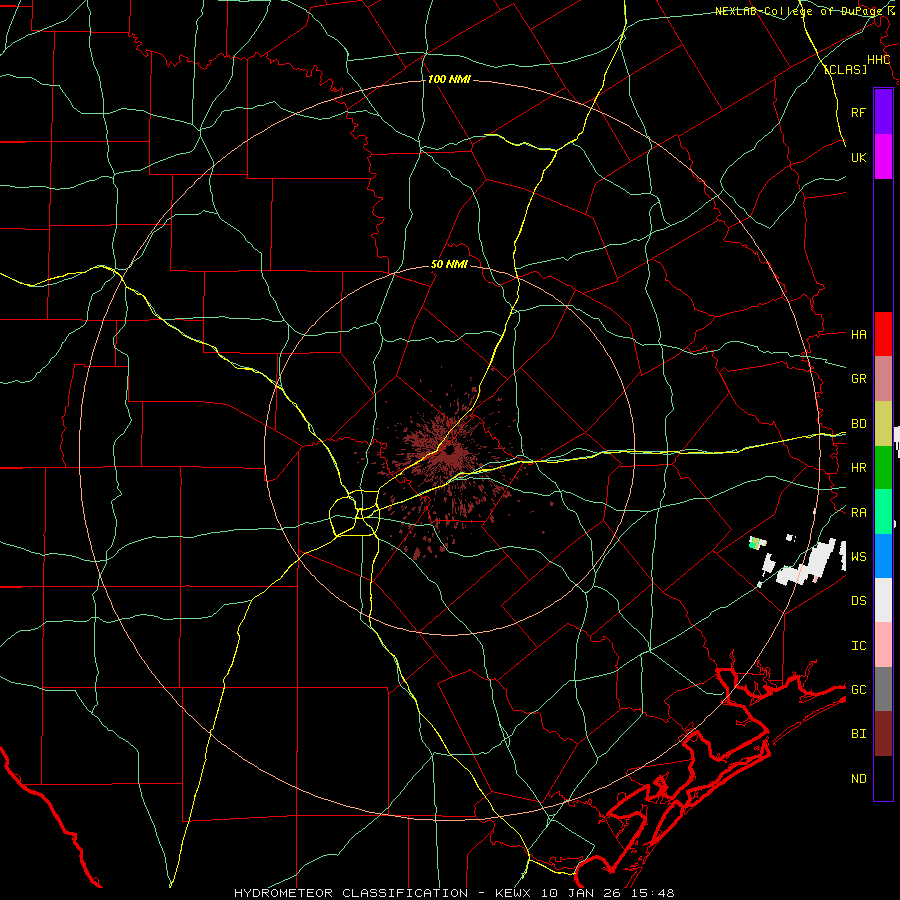Click the "WS" legend label
Viewport: 900px width, 900px height.
click(x=858, y=556)
